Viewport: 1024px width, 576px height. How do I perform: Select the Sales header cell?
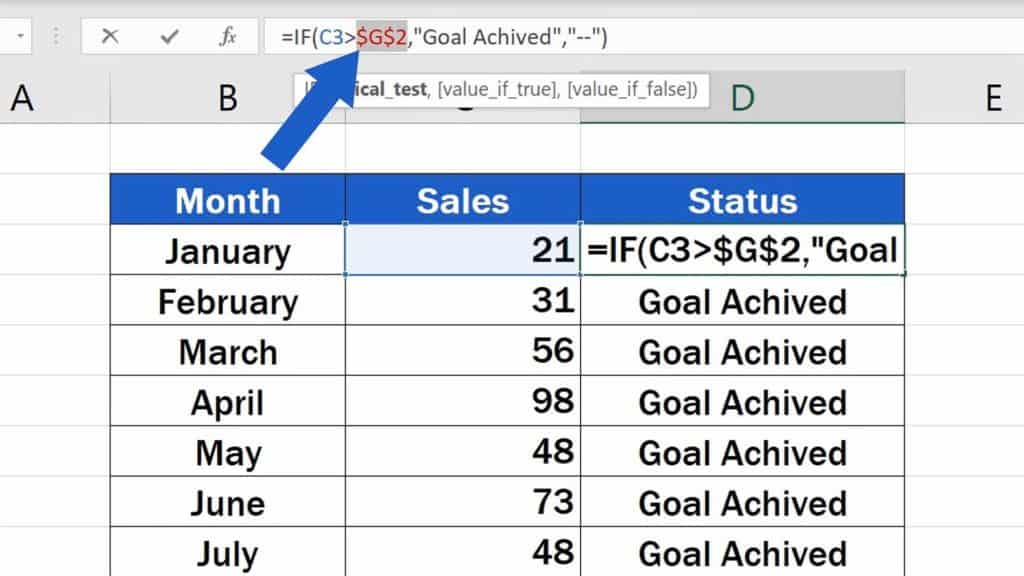point(463,200)
